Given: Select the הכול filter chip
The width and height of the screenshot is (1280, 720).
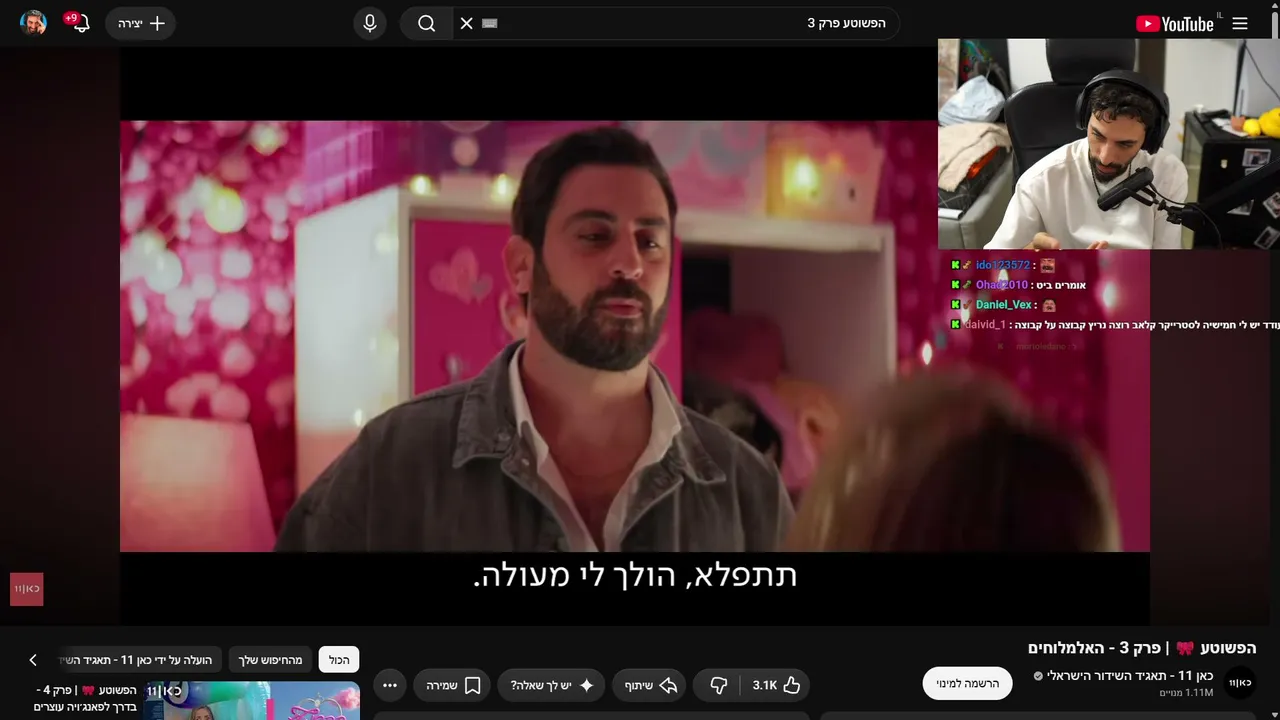Looking at the screenshot, I should click(x=339, y=660).
